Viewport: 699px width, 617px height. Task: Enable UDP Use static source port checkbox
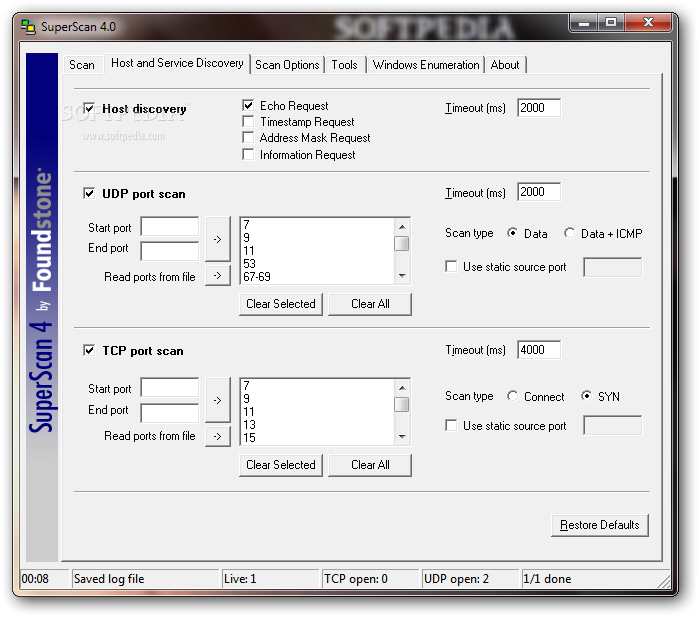[x=451, y=267]
